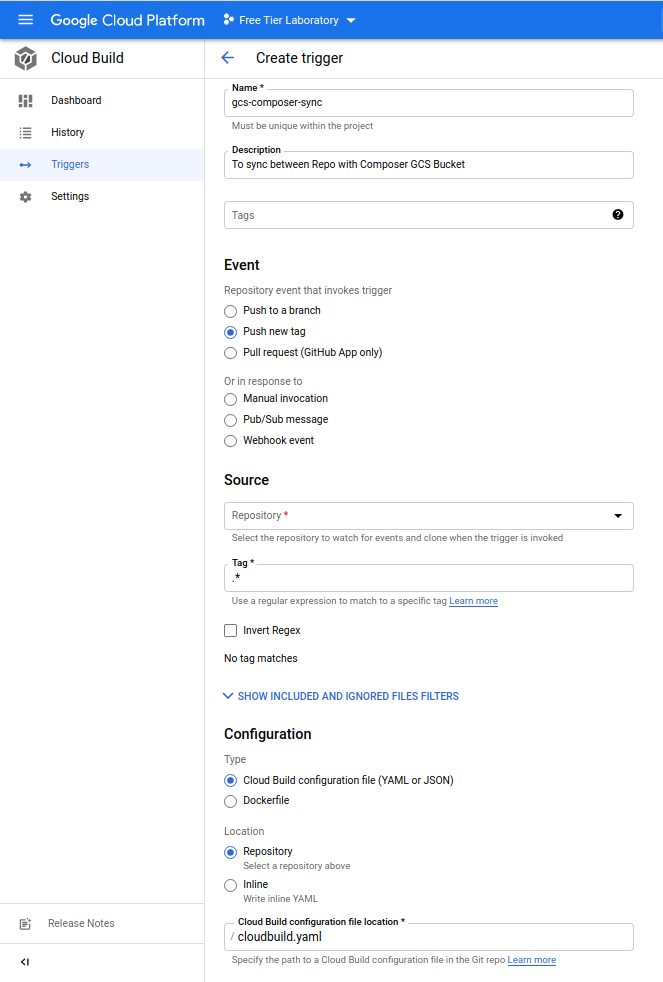The height and width of the screenshot is (982, 663).
Task: Open Dashboard in the sidebar
Action: (102, 101)
